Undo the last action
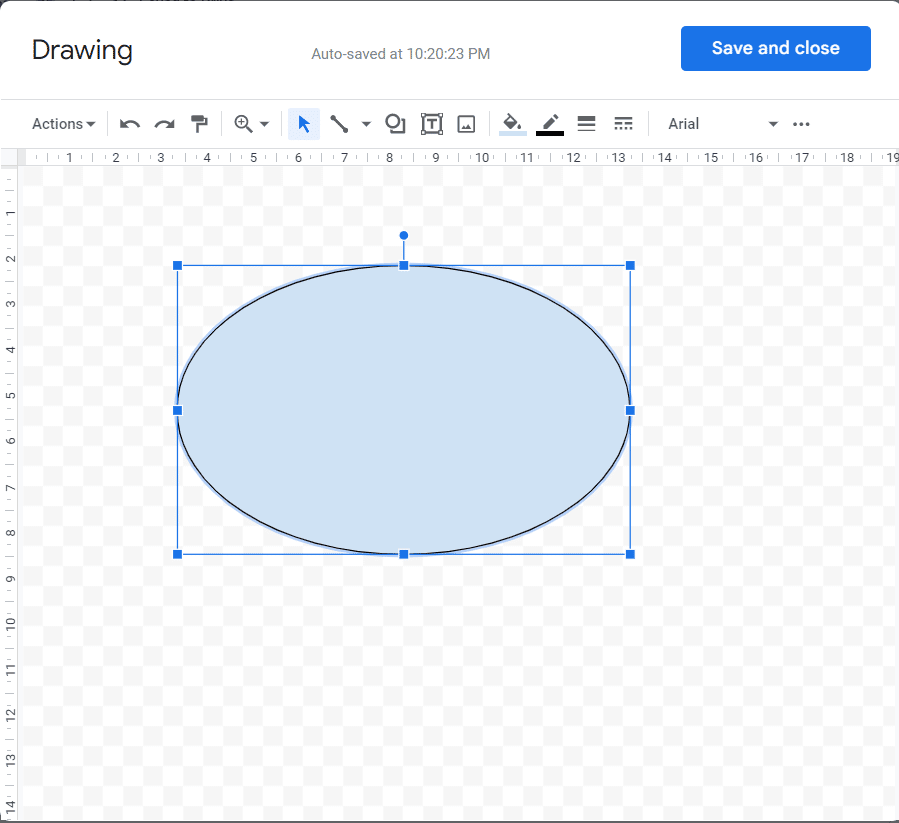Image resolution: width=899 pixels, height=823 pixels. click(x=130, y=124)
